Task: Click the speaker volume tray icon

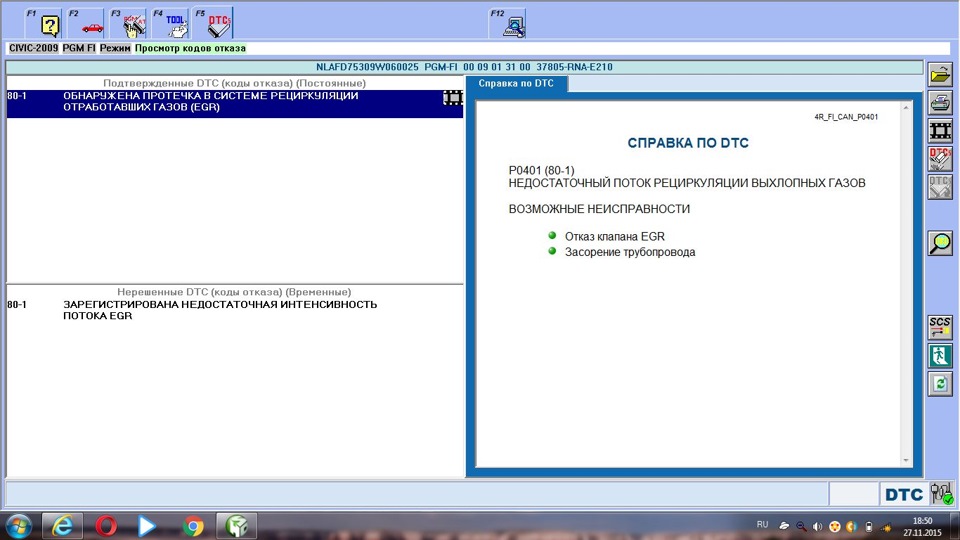Action: pyautogui.click(x=817, y=527)
